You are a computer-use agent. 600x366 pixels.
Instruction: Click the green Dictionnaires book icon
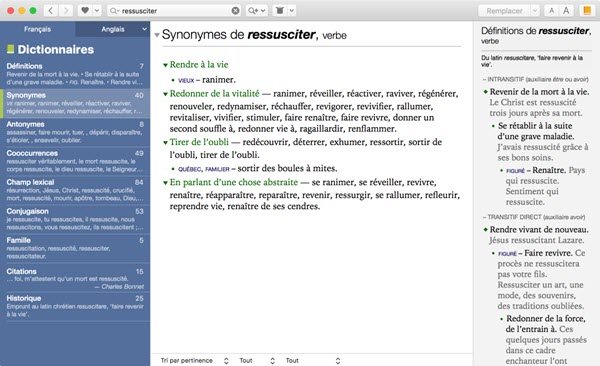(x=10, y=49)
